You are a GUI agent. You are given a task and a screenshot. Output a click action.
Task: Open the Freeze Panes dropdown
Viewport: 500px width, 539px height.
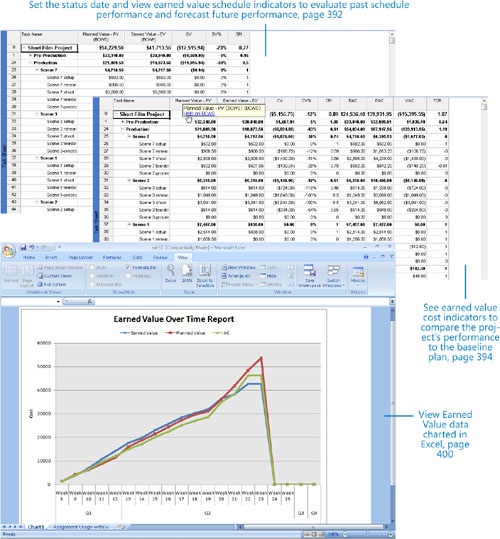click(240, 284)
